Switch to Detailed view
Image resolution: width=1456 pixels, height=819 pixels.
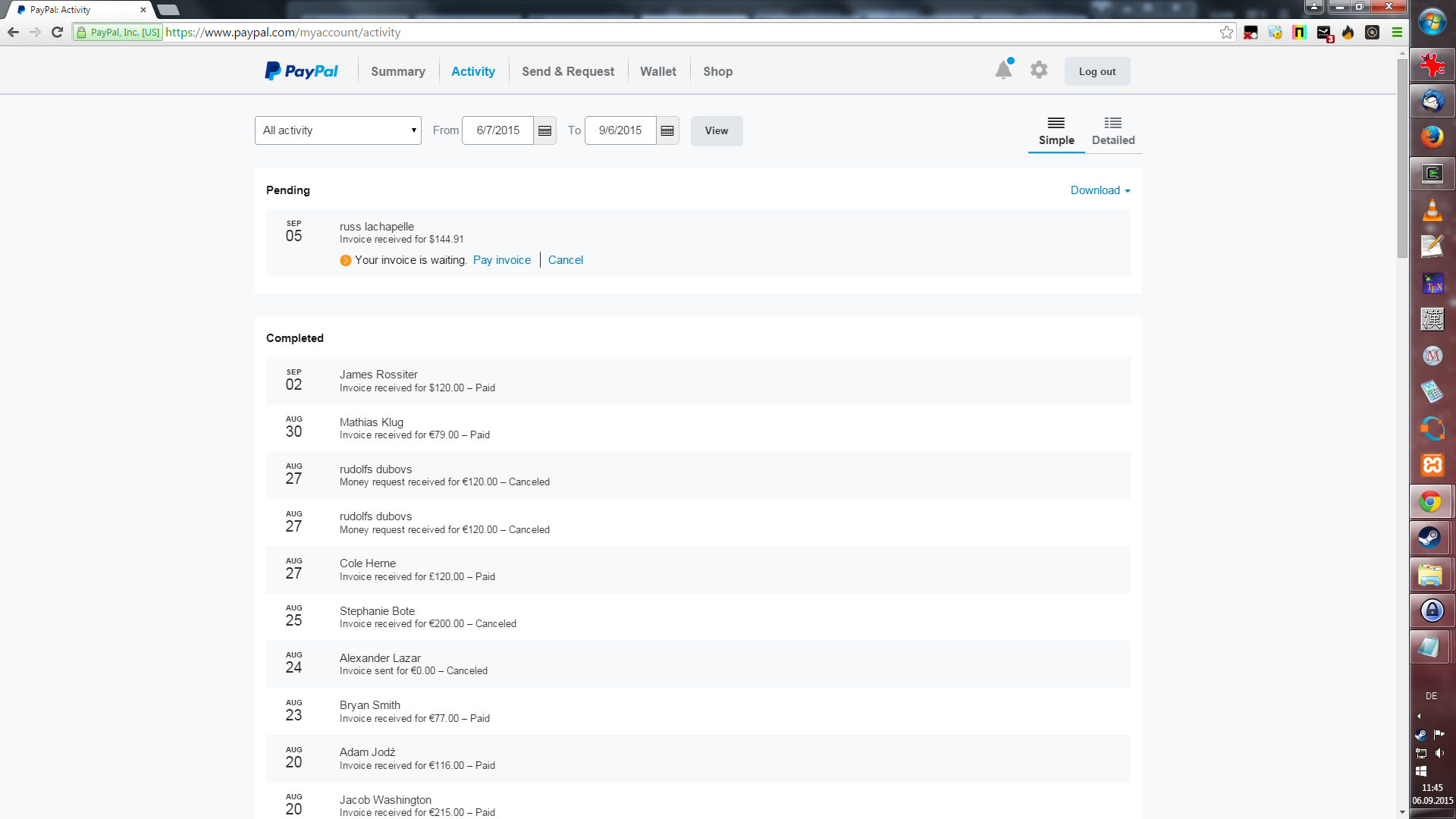(x=1113, y=131)
